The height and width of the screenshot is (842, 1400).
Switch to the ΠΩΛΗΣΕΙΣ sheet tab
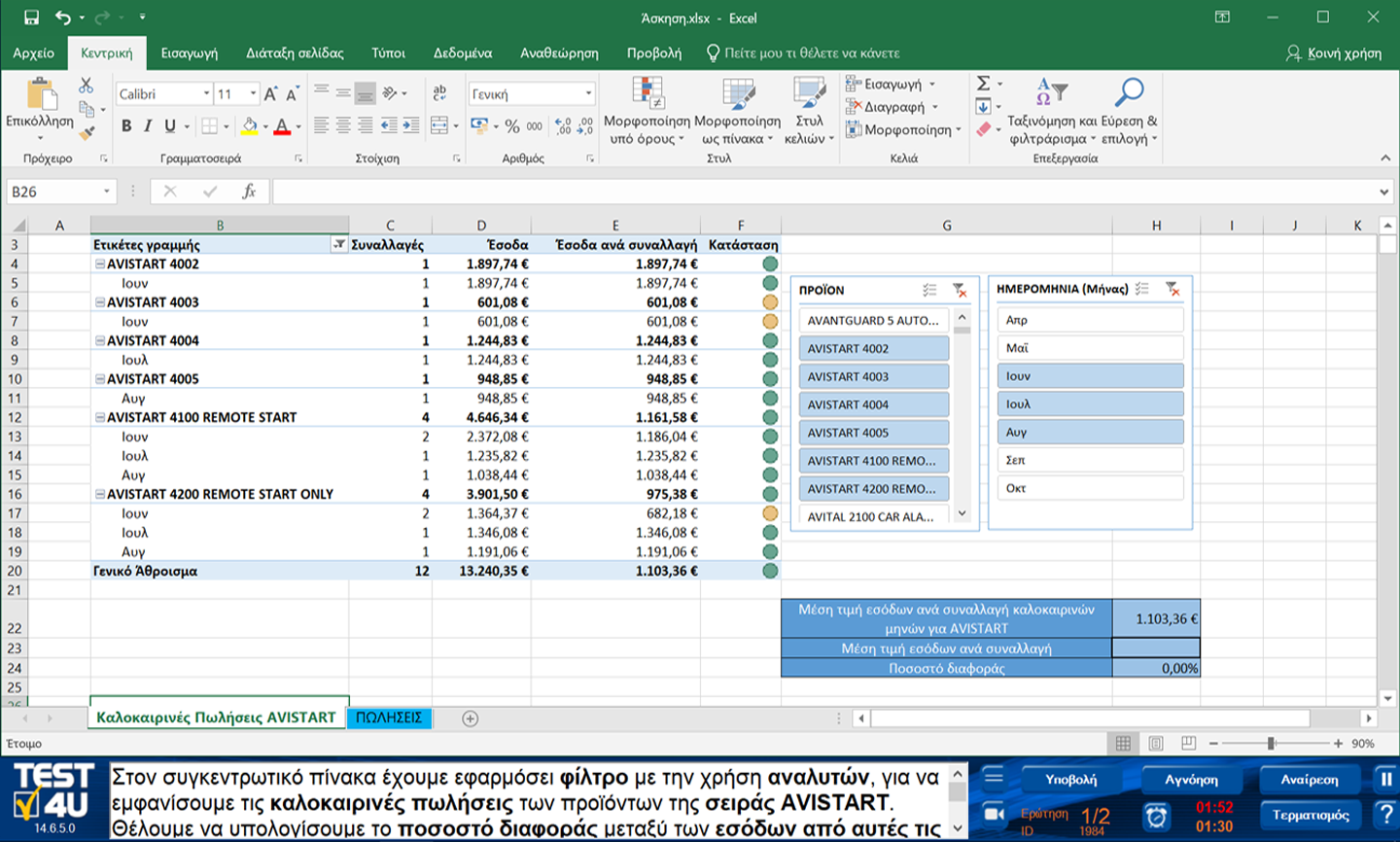pyautogui.click(x=389, y=718)
